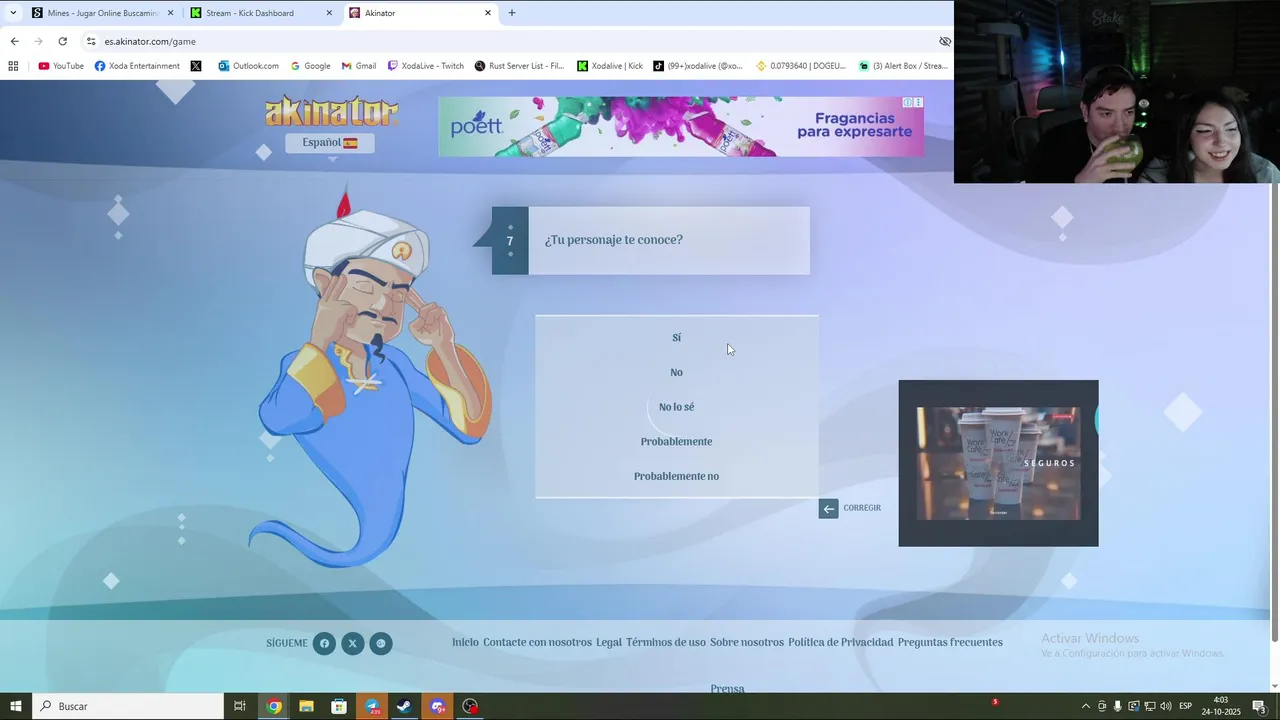Open Telegram from the taskbar
Screen dimensions: 1280x720
tap(372, 706)
